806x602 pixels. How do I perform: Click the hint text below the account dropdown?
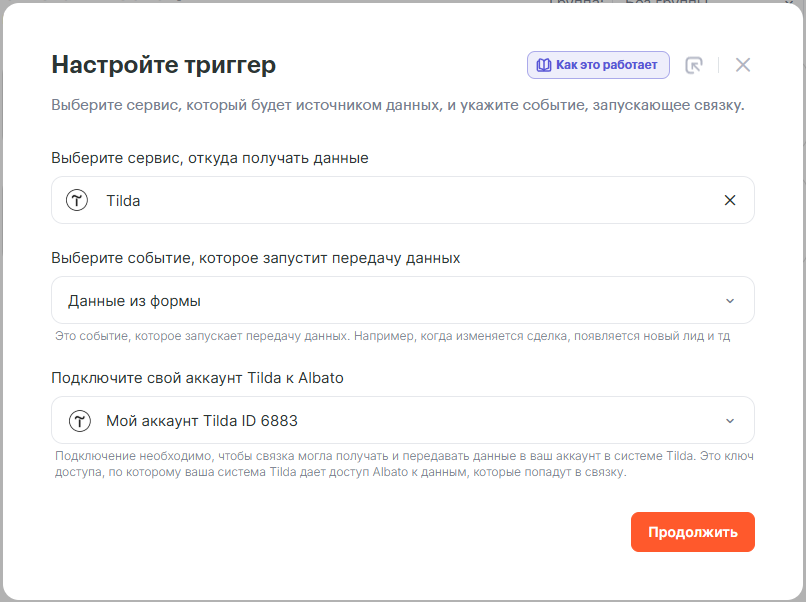tap(400, 465)
